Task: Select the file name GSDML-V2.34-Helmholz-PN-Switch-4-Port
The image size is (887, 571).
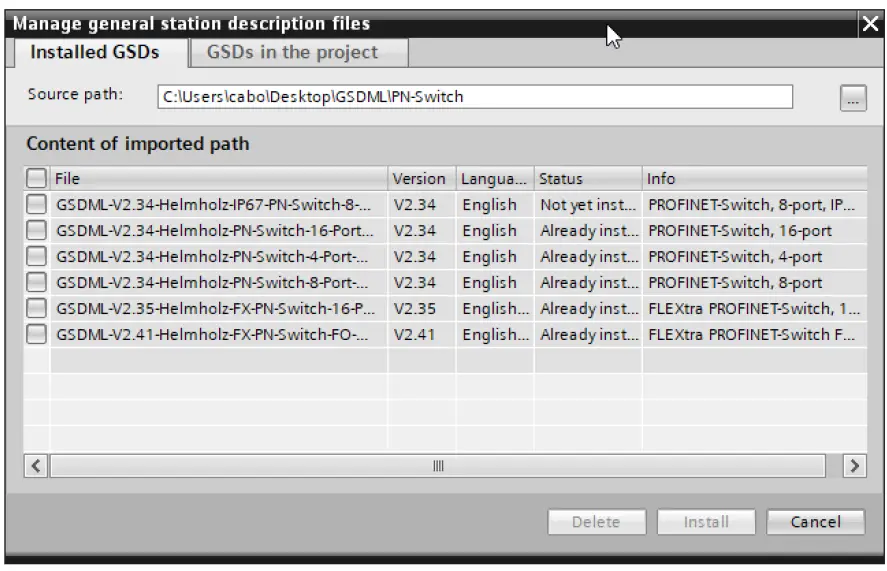Action: click(x=212, y=256)
